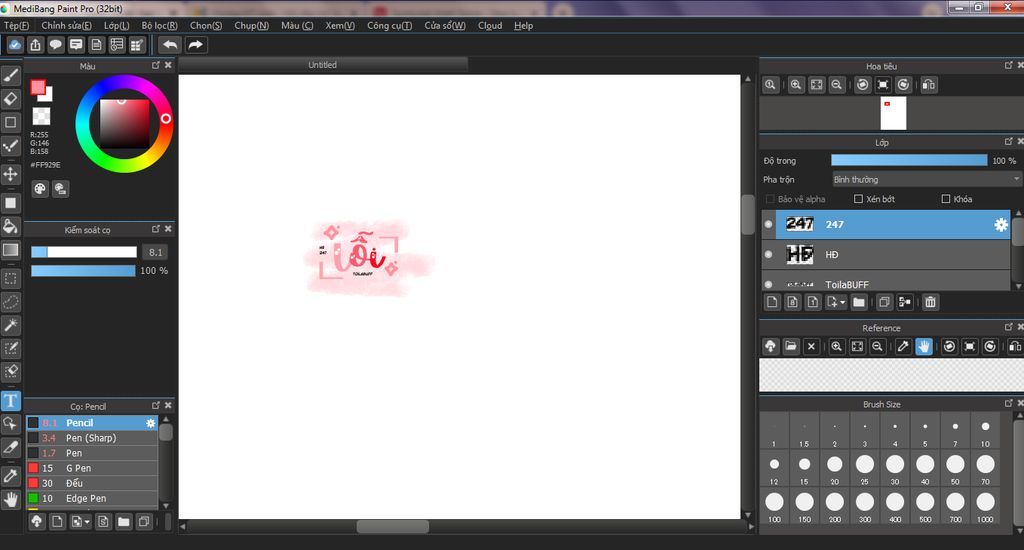Viewport: 1024px width, 550px height.
Task: Open the Help menu
Action: pyautogui.click(x=523, y=25)
